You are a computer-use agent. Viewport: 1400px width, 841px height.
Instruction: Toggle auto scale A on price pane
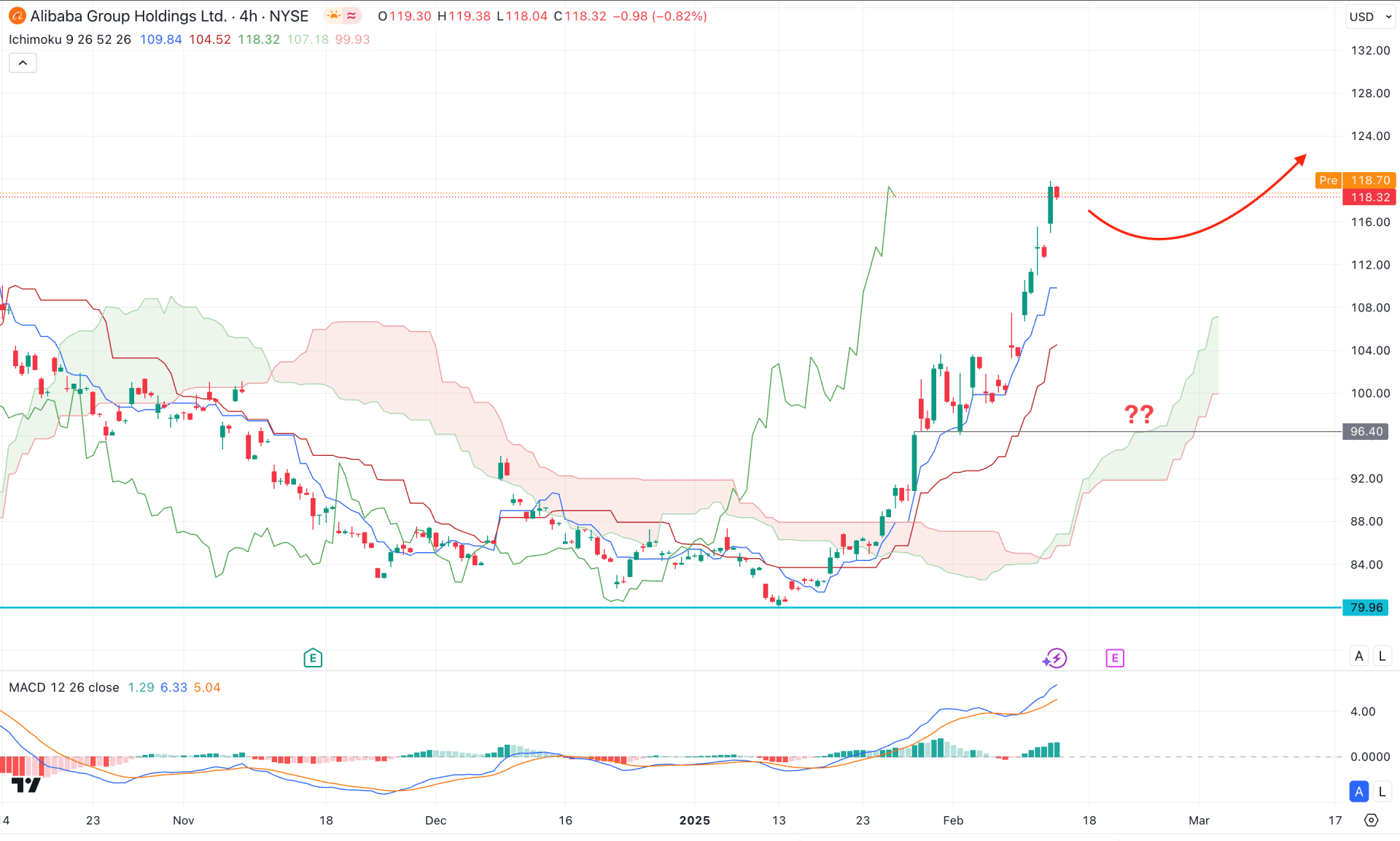point(1358,656)
